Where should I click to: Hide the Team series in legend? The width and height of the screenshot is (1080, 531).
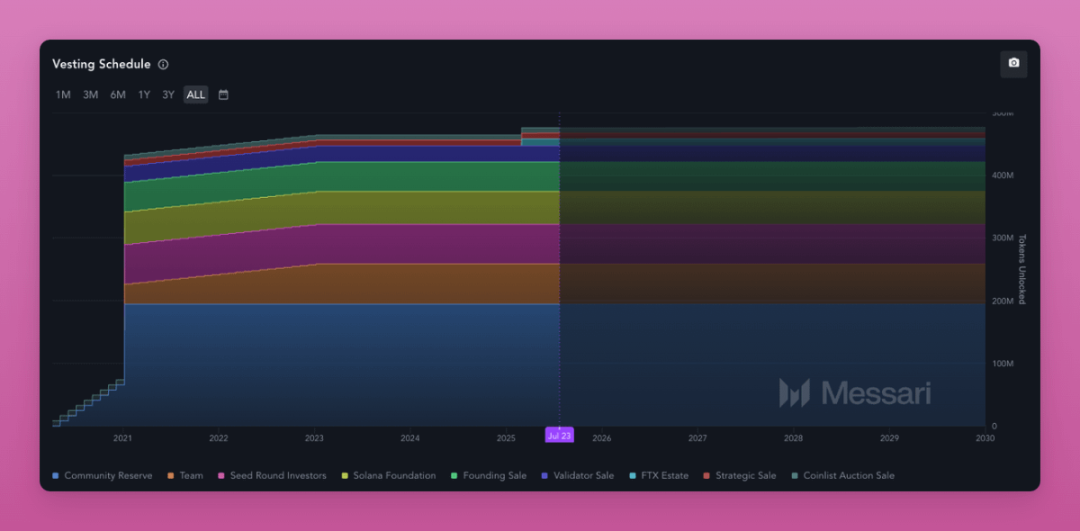185,476
